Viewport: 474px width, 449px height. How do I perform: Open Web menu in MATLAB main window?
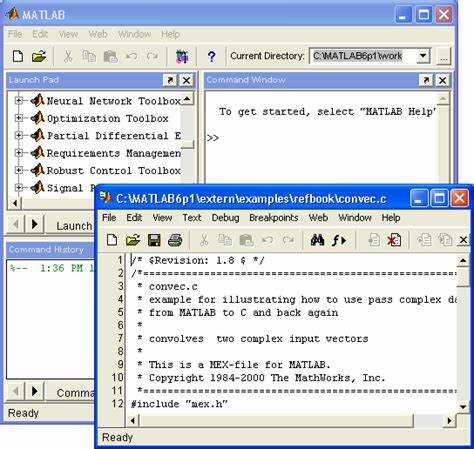pos(98,34)
